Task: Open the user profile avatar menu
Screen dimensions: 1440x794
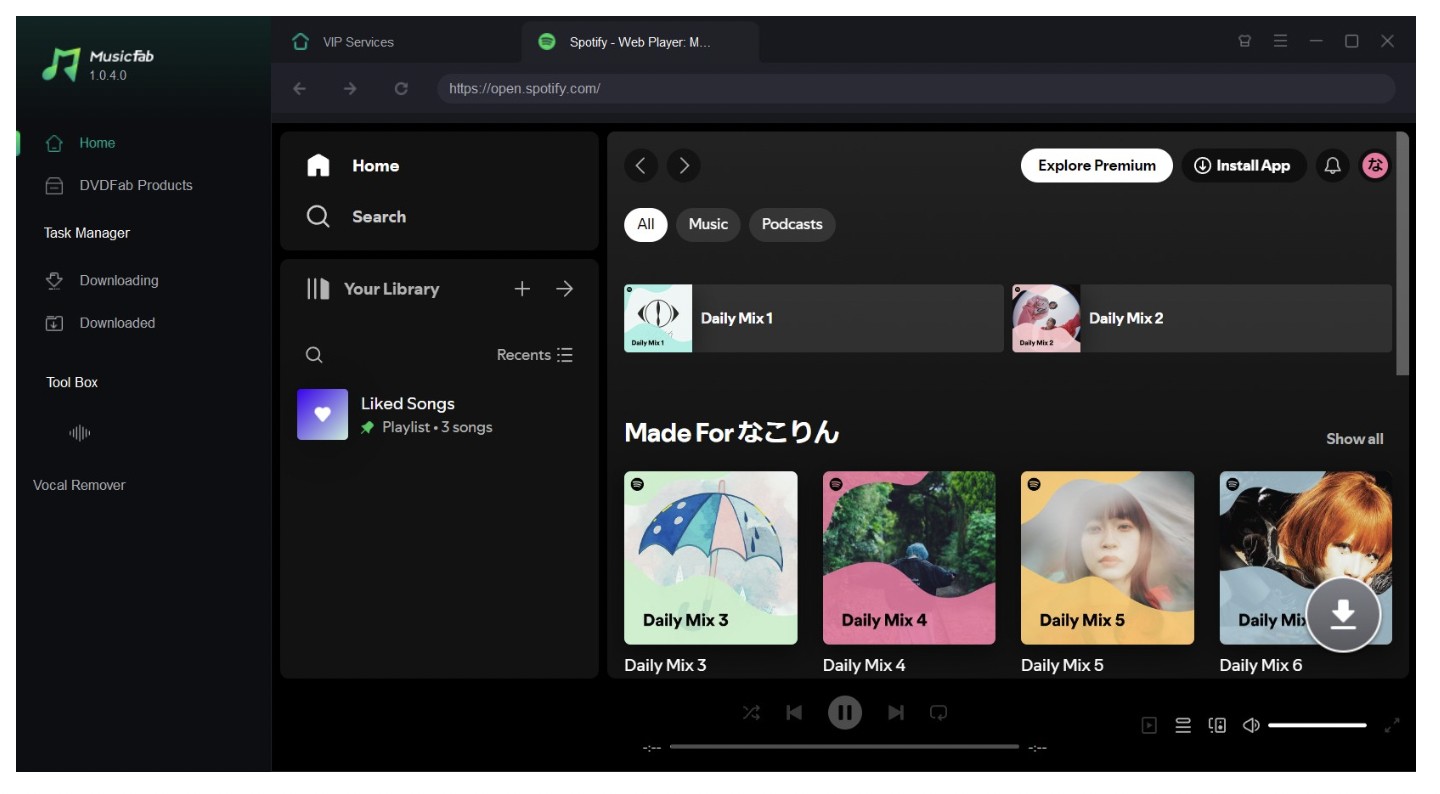Action: 1375,166
